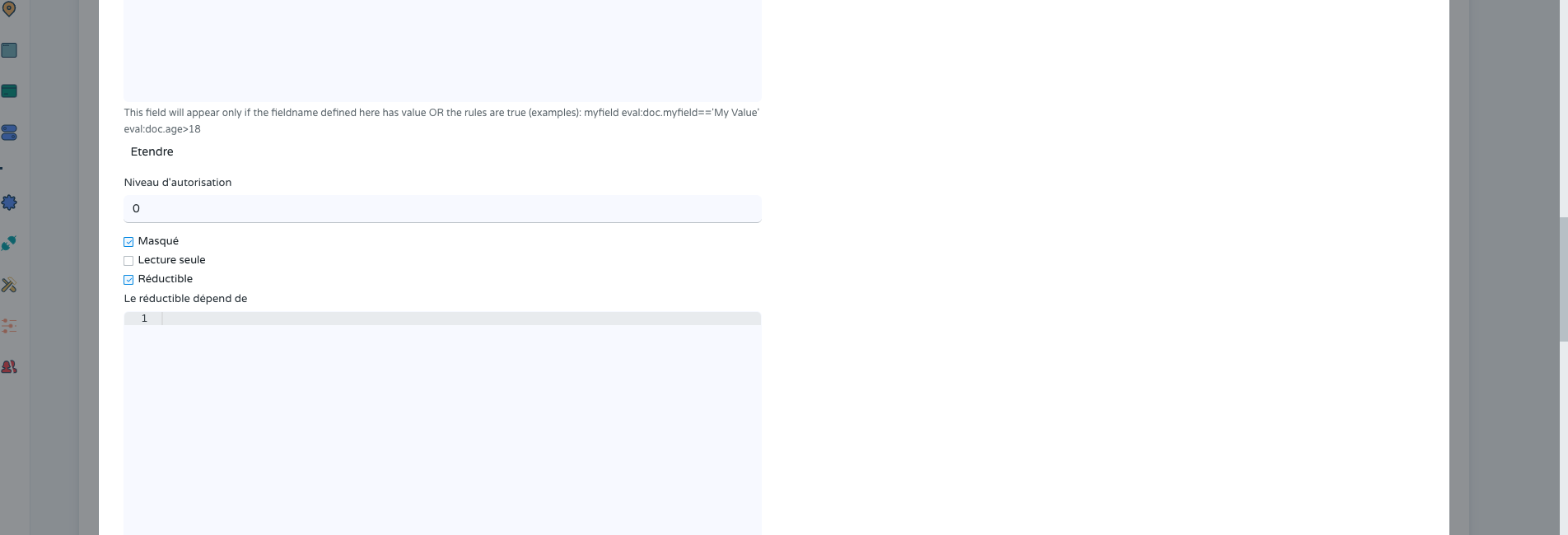Focus the Niveau d'autorisation input field
Image resolution: width=1568 pixels, height=535 pixels.
click(442, 209)
